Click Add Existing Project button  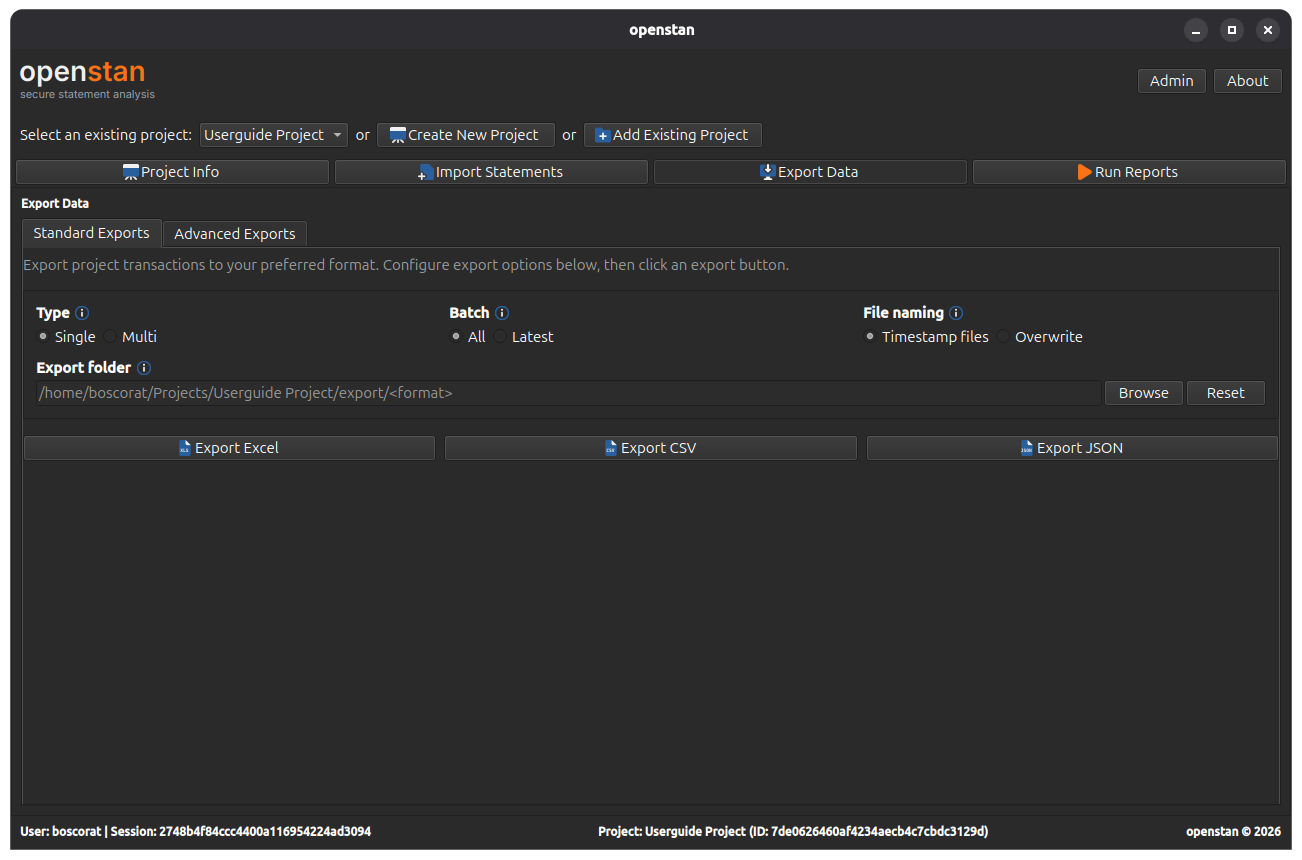[x=672, y=135]
